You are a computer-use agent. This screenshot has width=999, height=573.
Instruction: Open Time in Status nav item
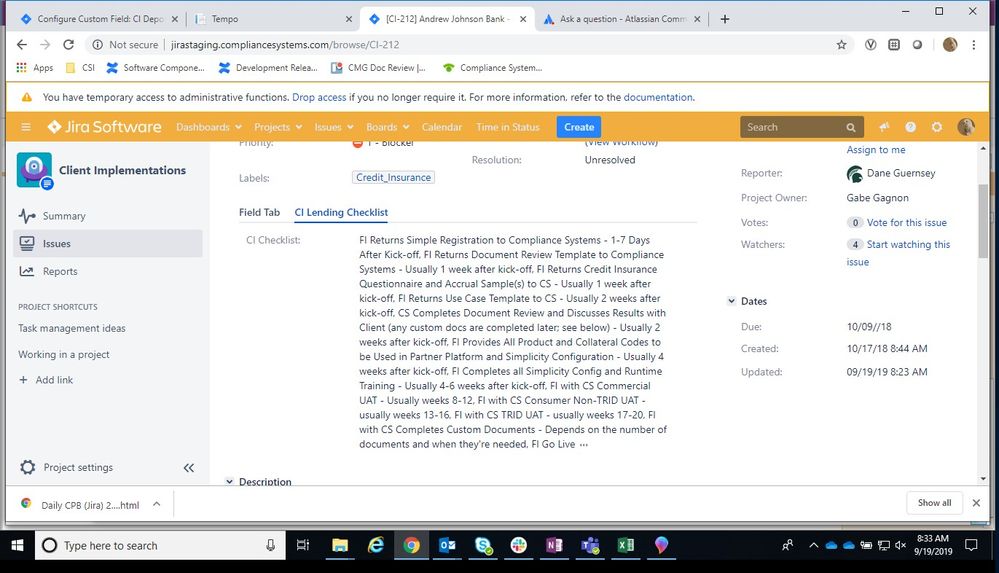click(x=507, y=127)
